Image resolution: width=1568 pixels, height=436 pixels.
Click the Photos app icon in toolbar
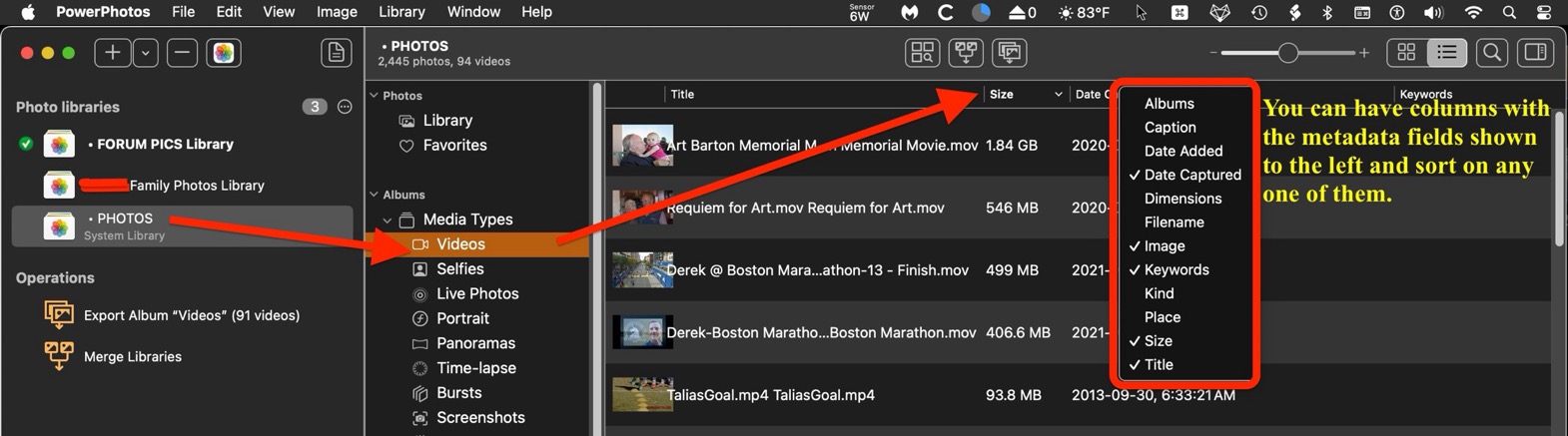pyautogui.click(x=224, y=53)
